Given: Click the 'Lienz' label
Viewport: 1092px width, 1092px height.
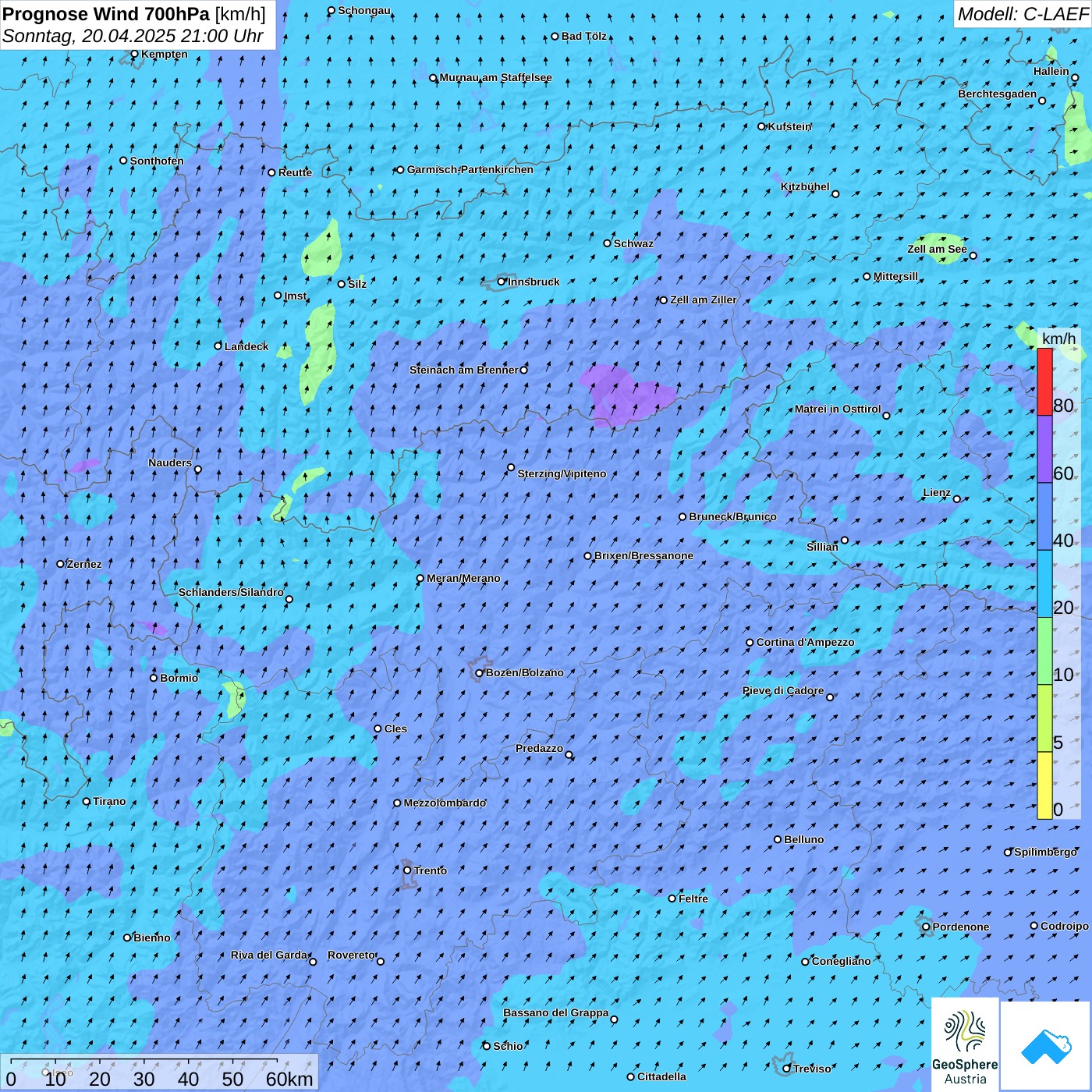Looking at the screenshot, I should [x=937, y=492].
